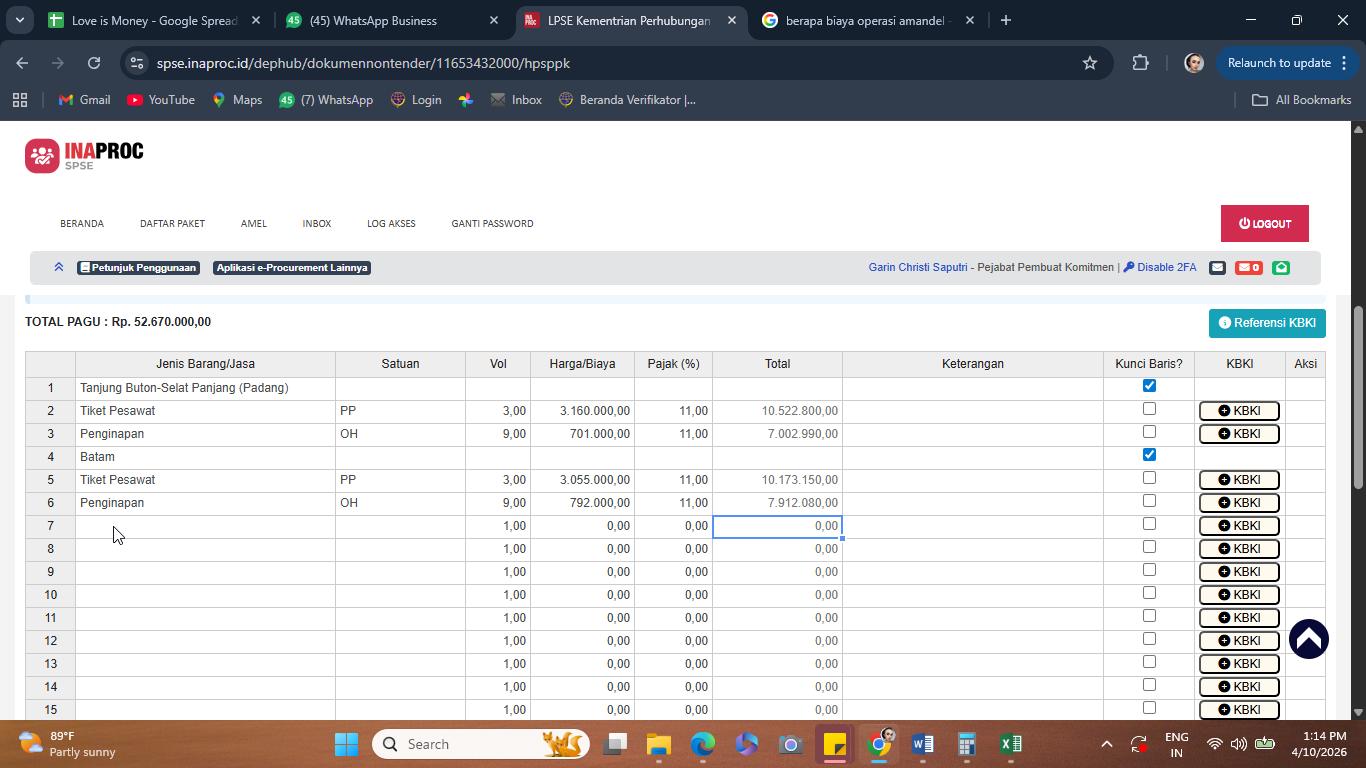Open Maps bookmark
Image resolution: width=1366 pixels, height=768 pixels.
[x=237, y=100]
